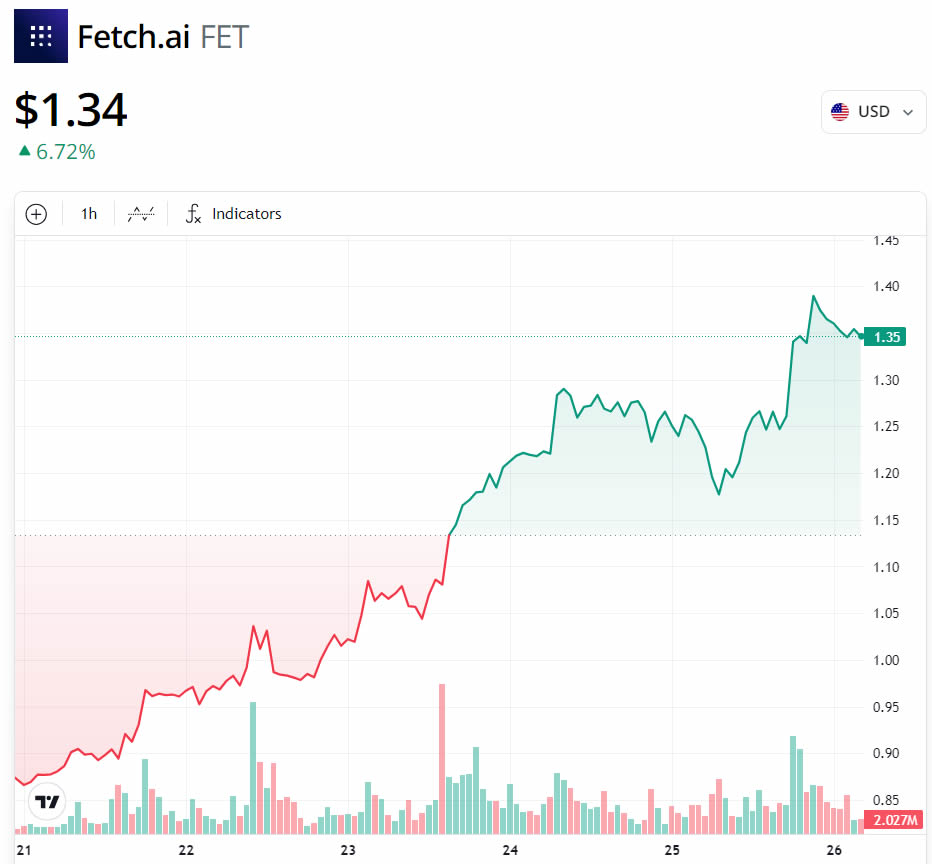Select date 24 on time axis

point(510,850)
